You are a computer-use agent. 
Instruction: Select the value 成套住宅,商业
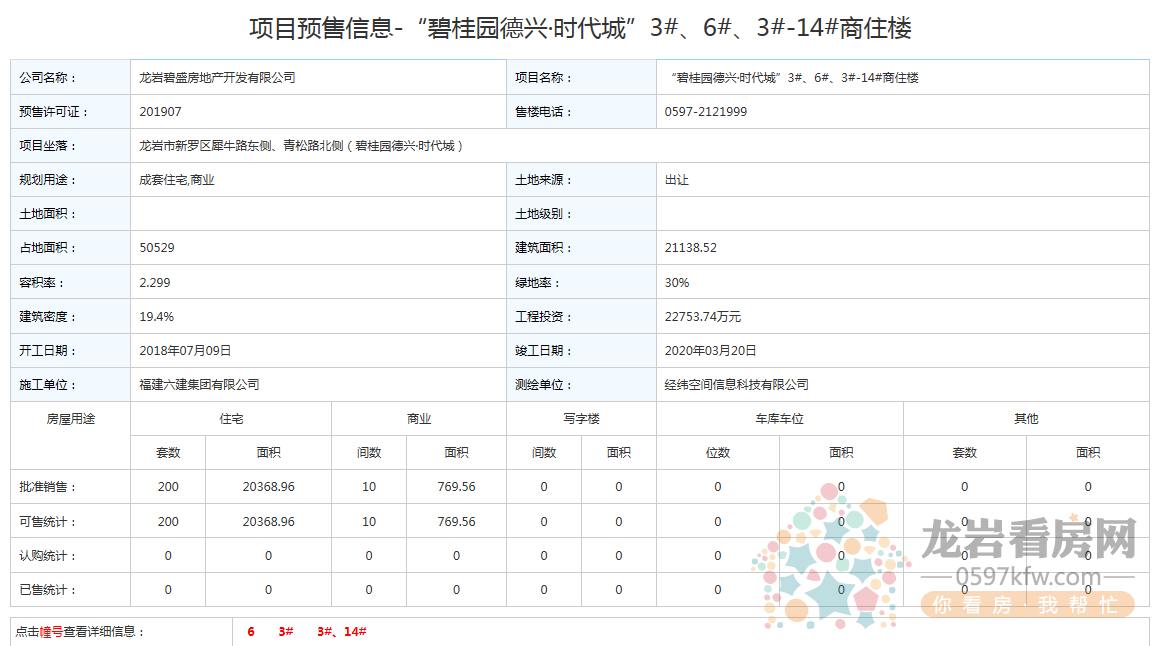pos(177,180)
